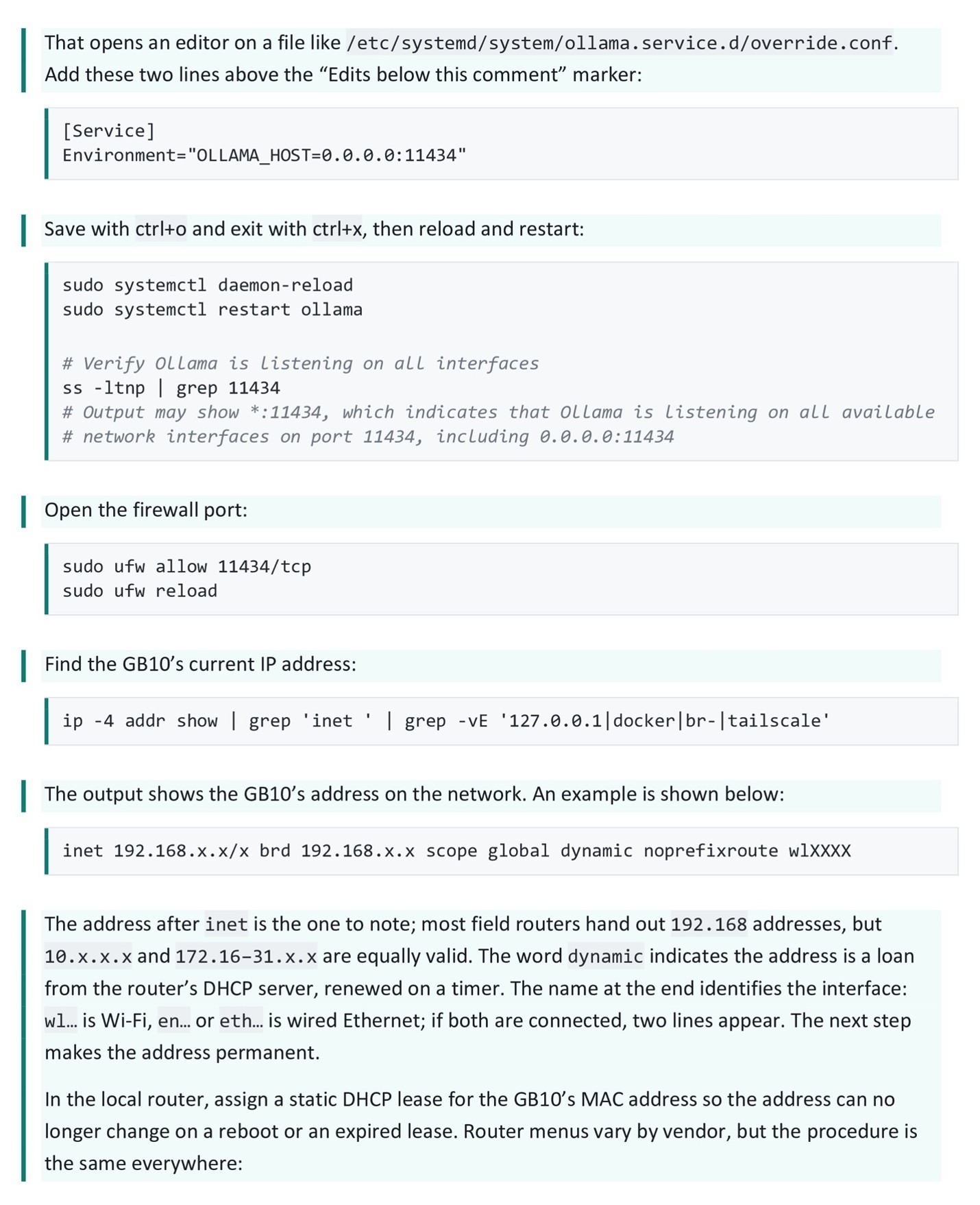Click the ip -4 addr show command line
The width and height of the screenshot is (980, 1205).
(446, 721)
